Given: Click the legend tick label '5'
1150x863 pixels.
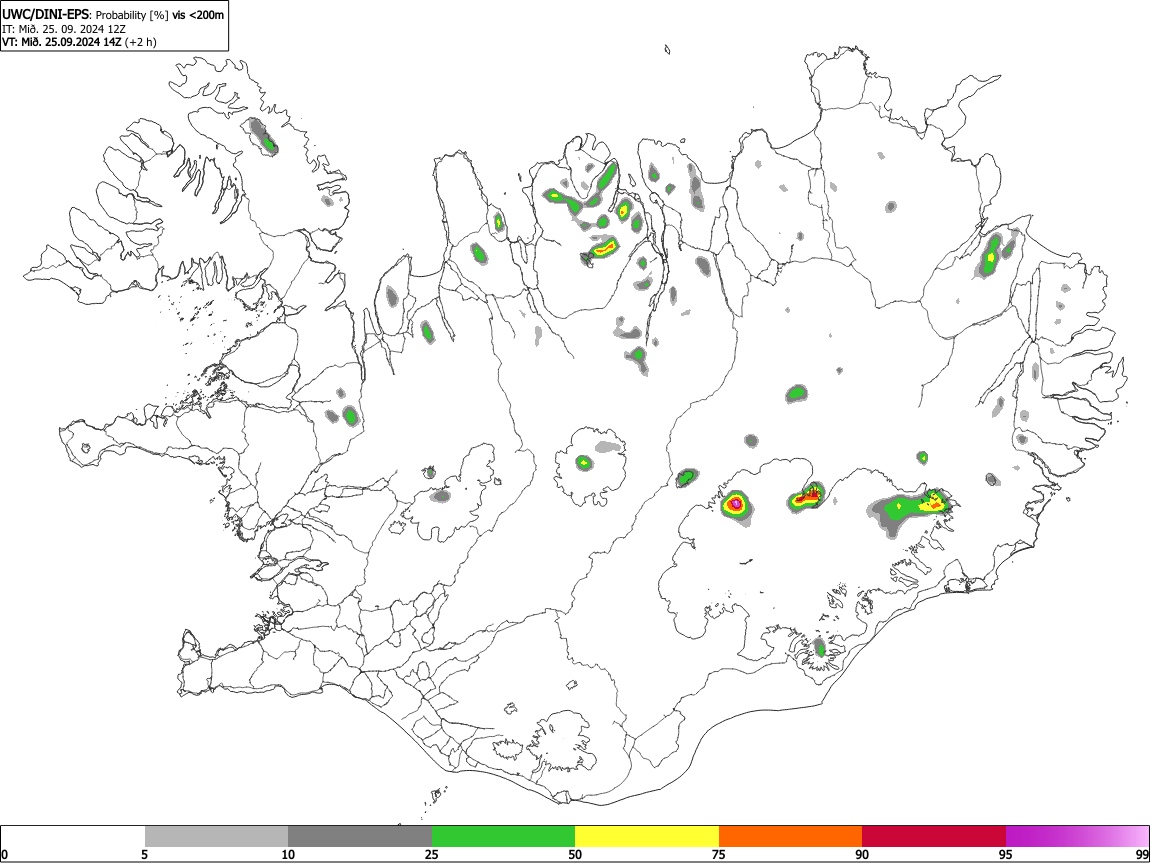Looking at the screenshot, I should click(144, 854).
